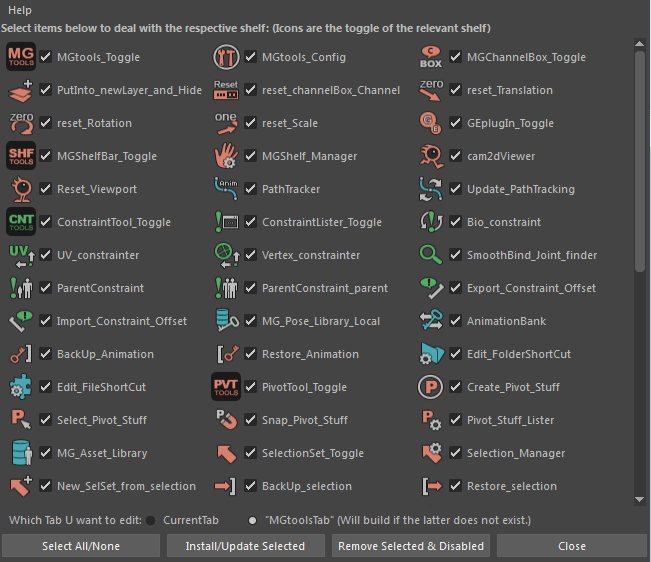This screenshot has height=562, width=651.
Task: Click the ConstraintTool_Toggle CNT icon
Action: (x=21, y=222)
